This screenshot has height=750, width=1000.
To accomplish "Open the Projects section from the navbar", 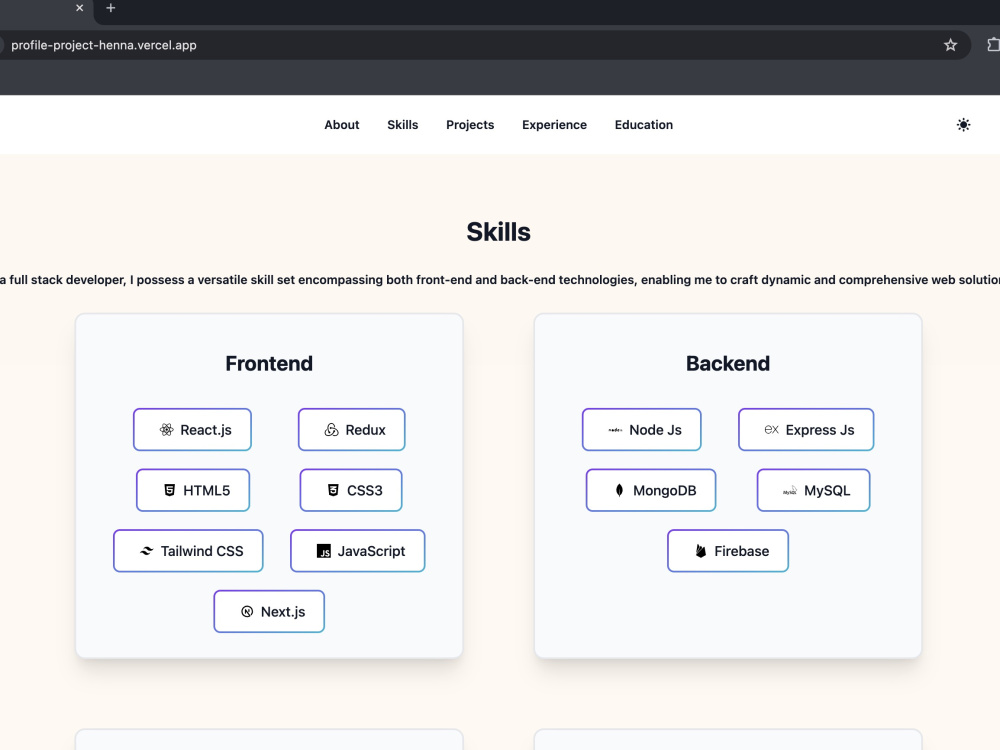I will [x=470, y=125].
